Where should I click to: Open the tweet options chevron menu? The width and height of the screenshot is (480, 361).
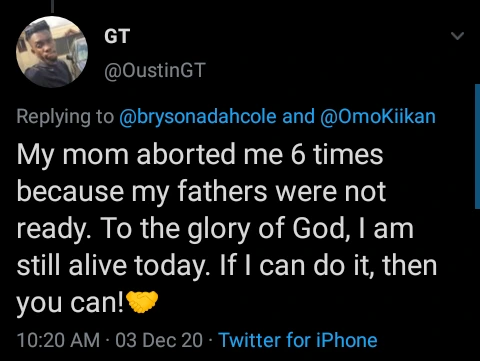click(x=457, y=35)
